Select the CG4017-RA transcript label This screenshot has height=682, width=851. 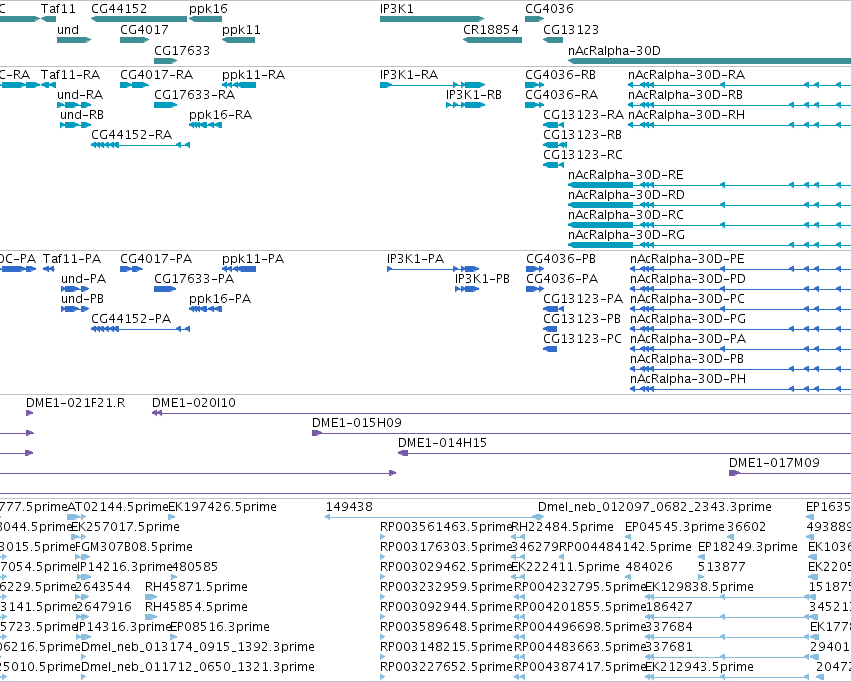156,75
